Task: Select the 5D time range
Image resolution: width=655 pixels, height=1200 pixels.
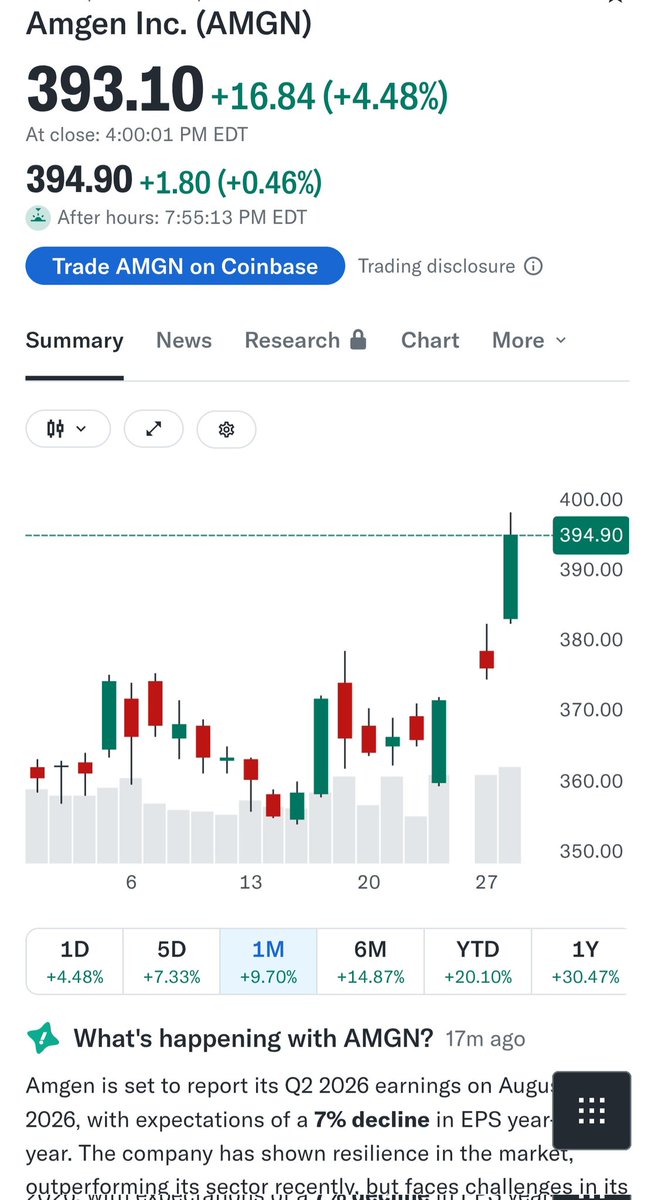Action: coord(171,962)
